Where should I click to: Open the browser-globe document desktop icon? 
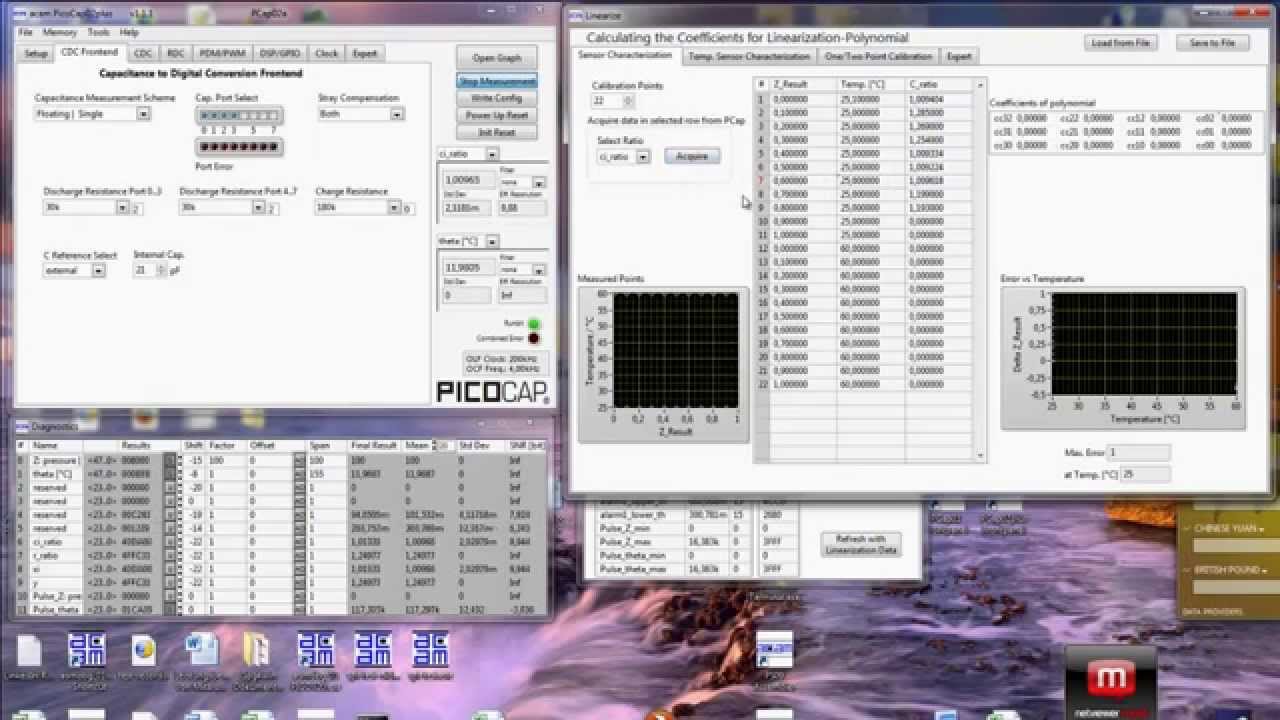[x=144, y=651]
